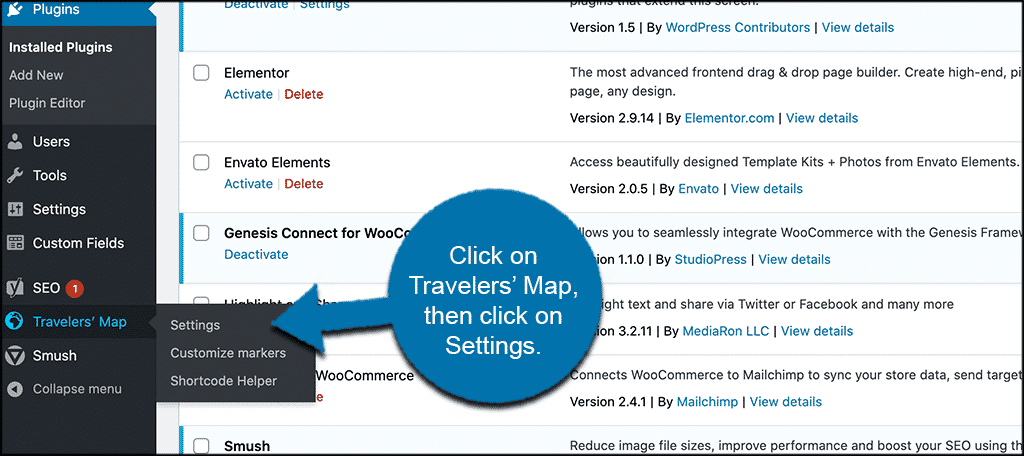View details for Elementor

822,118
